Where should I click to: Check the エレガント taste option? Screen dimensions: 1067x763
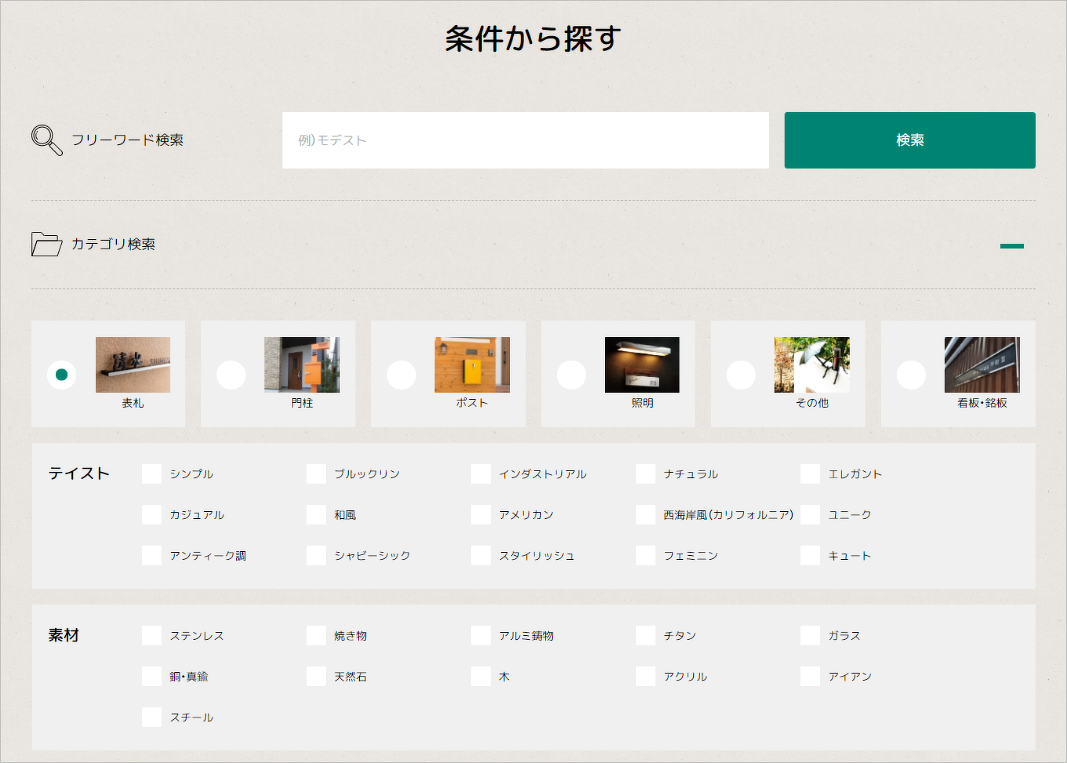pos(810,474)
